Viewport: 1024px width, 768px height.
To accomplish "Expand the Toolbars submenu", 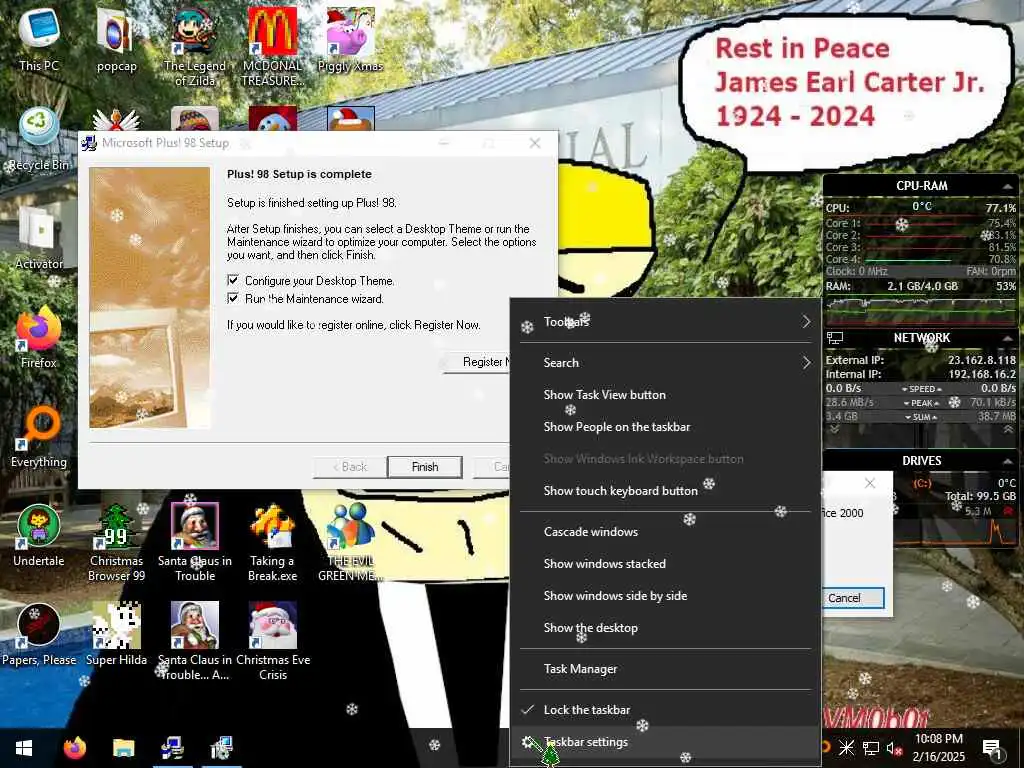I will pos(665,321).
